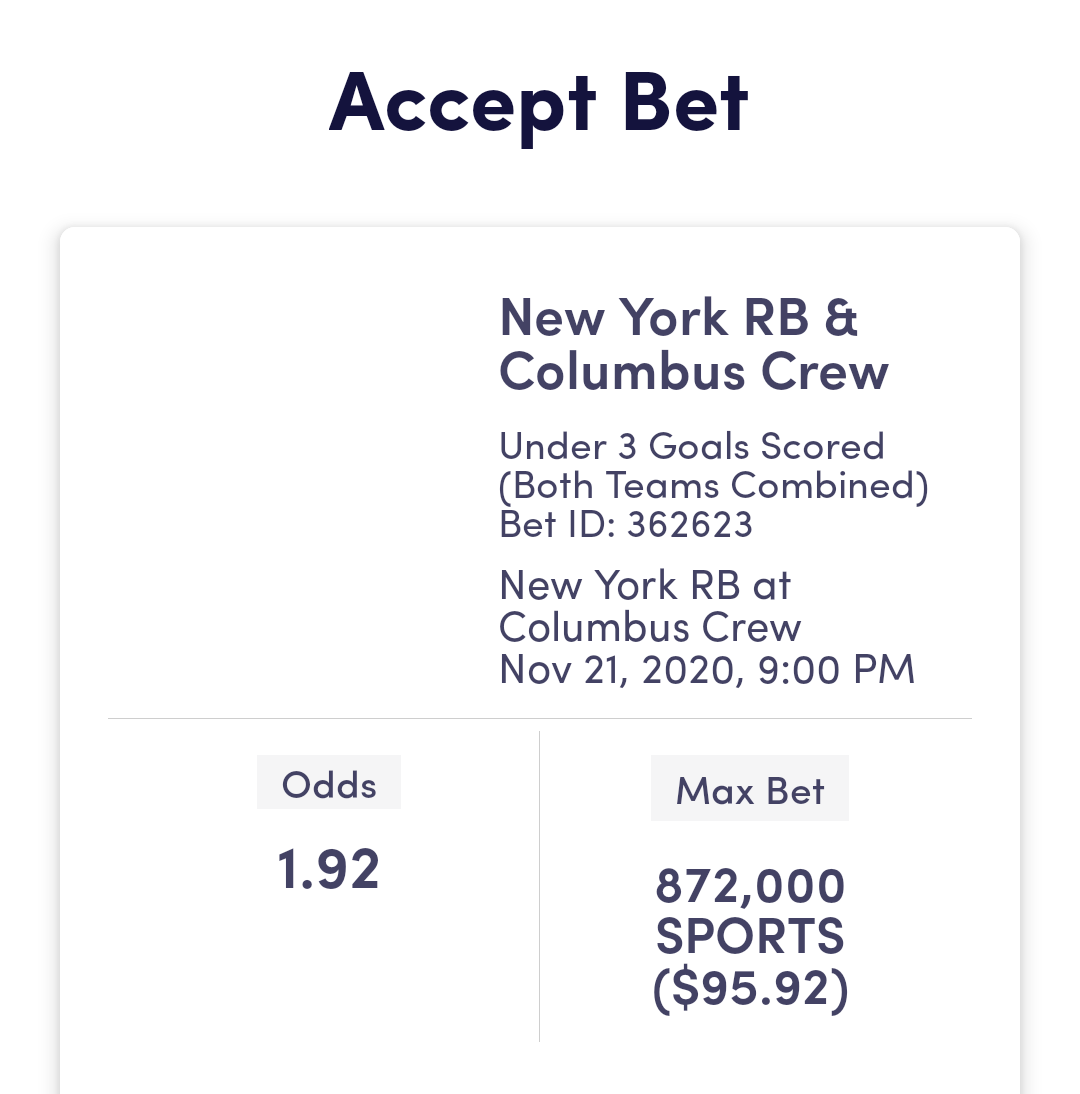Image resolution: width=1080 pixels, height=1094 pixels.
Task: Tap the "New York RB at" matchup line
Action: 644,585
